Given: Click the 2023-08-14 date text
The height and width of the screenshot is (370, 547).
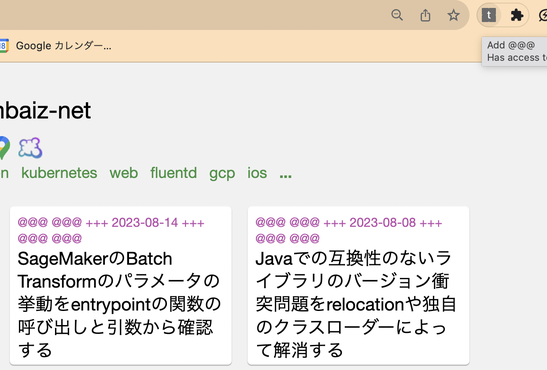Looking at the screenshot, I should pos(145,222).
